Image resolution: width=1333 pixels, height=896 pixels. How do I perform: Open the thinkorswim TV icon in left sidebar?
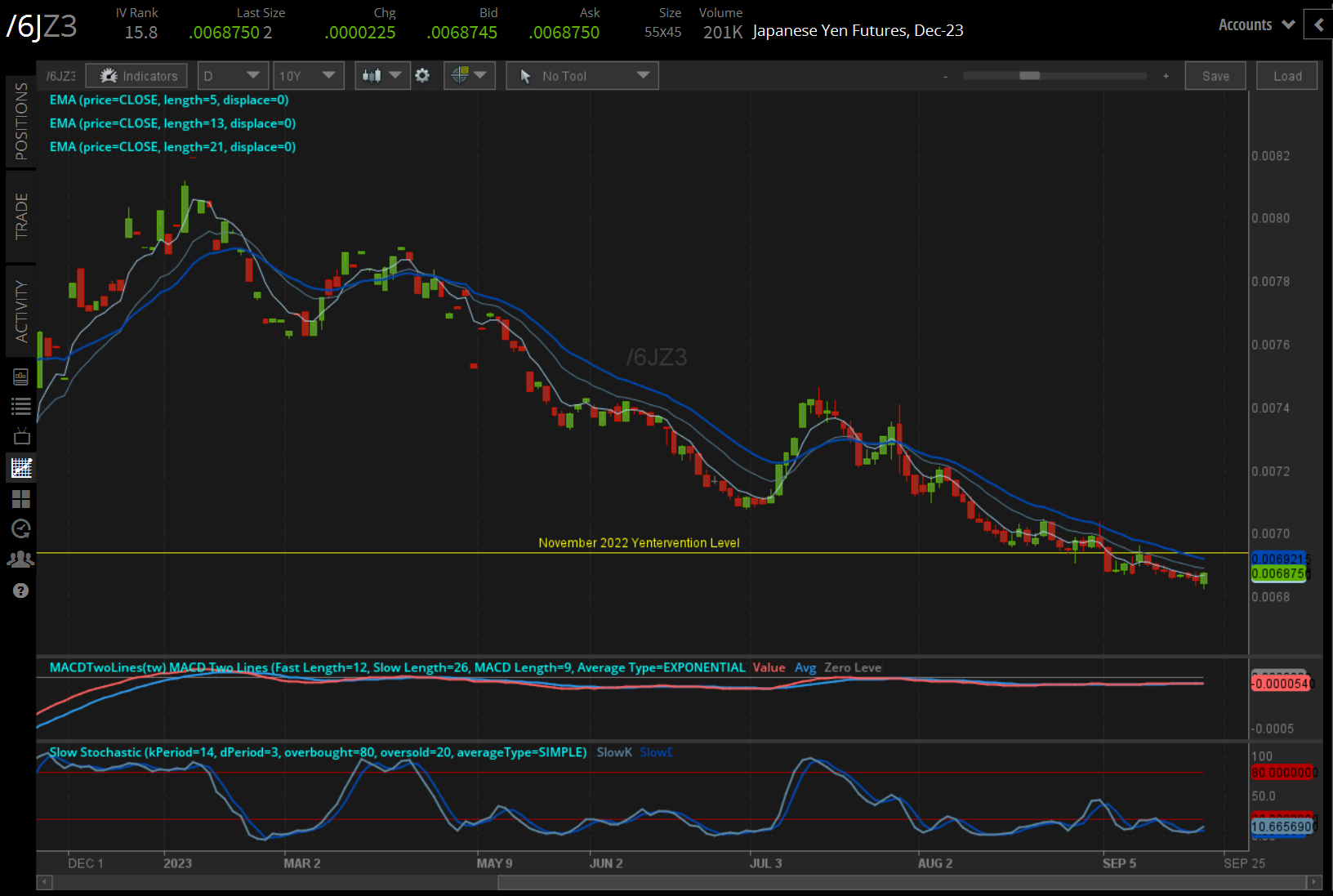pos(21,436)
